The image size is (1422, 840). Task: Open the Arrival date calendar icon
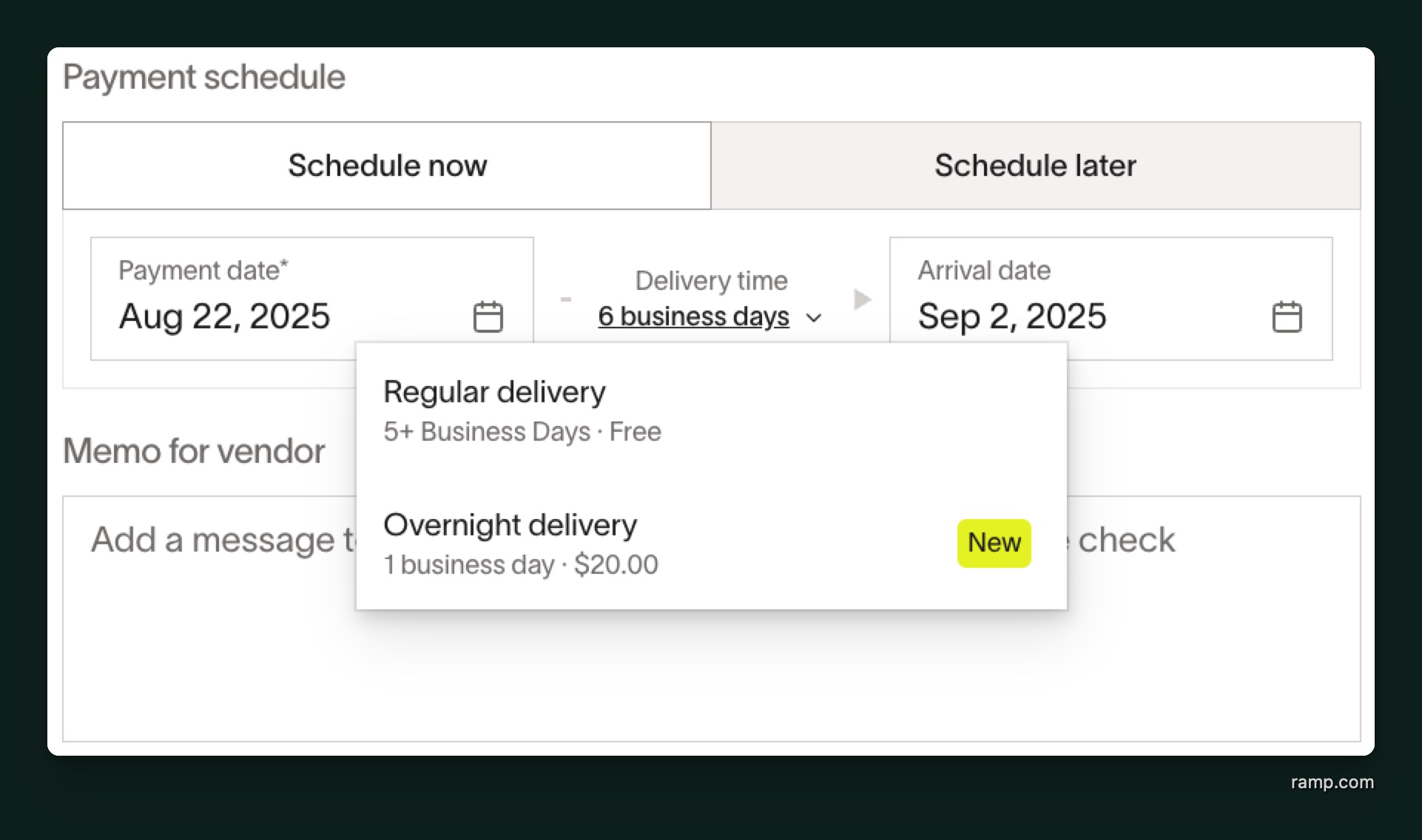pos(1287,316)
